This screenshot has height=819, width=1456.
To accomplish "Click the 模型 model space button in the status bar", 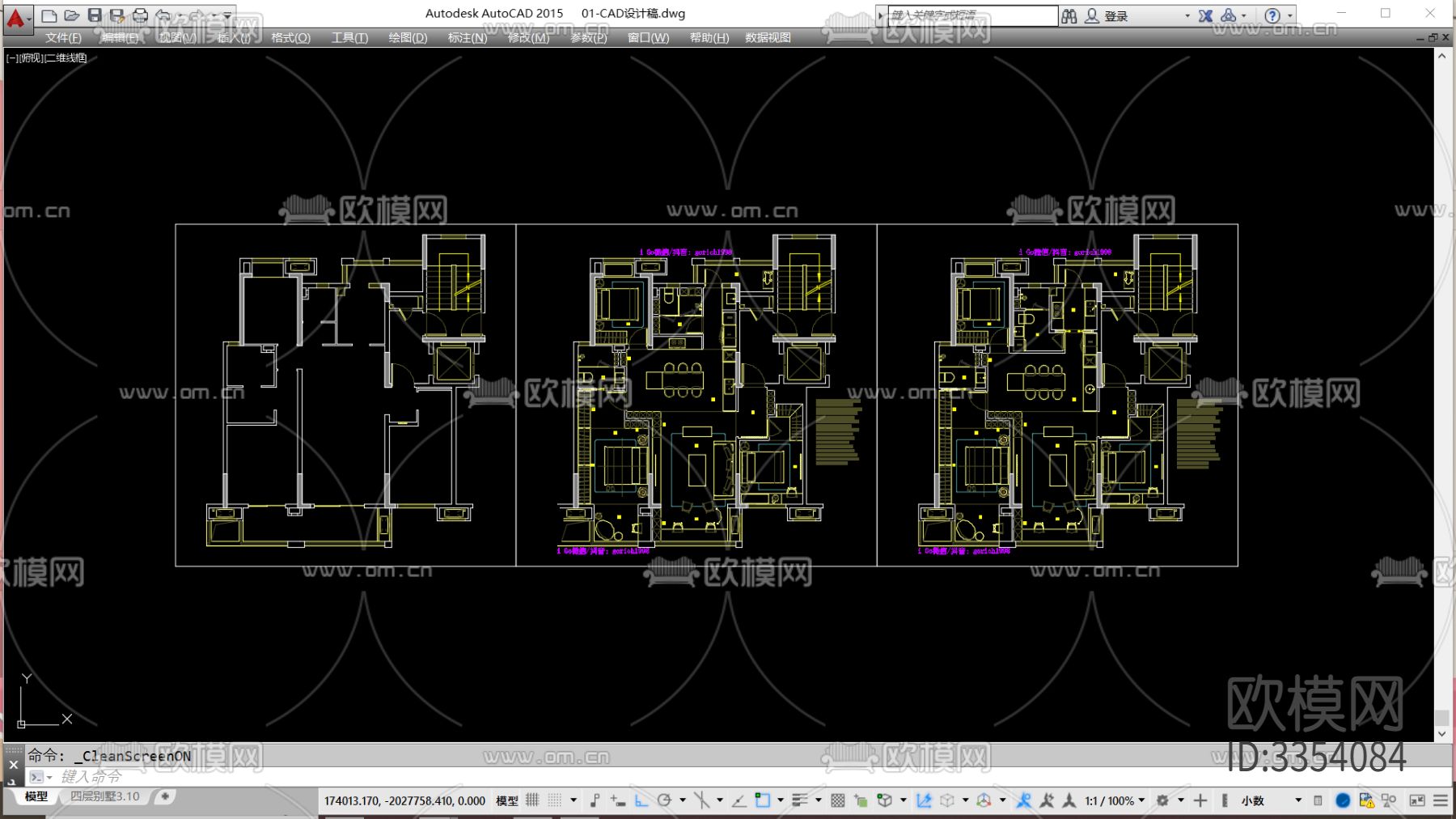I will pos(507,800).
